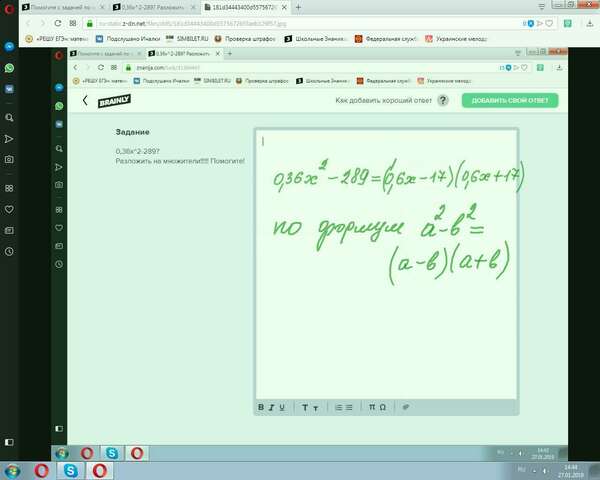Open VK in the outer Opera sidebar

tap(9, 89)
